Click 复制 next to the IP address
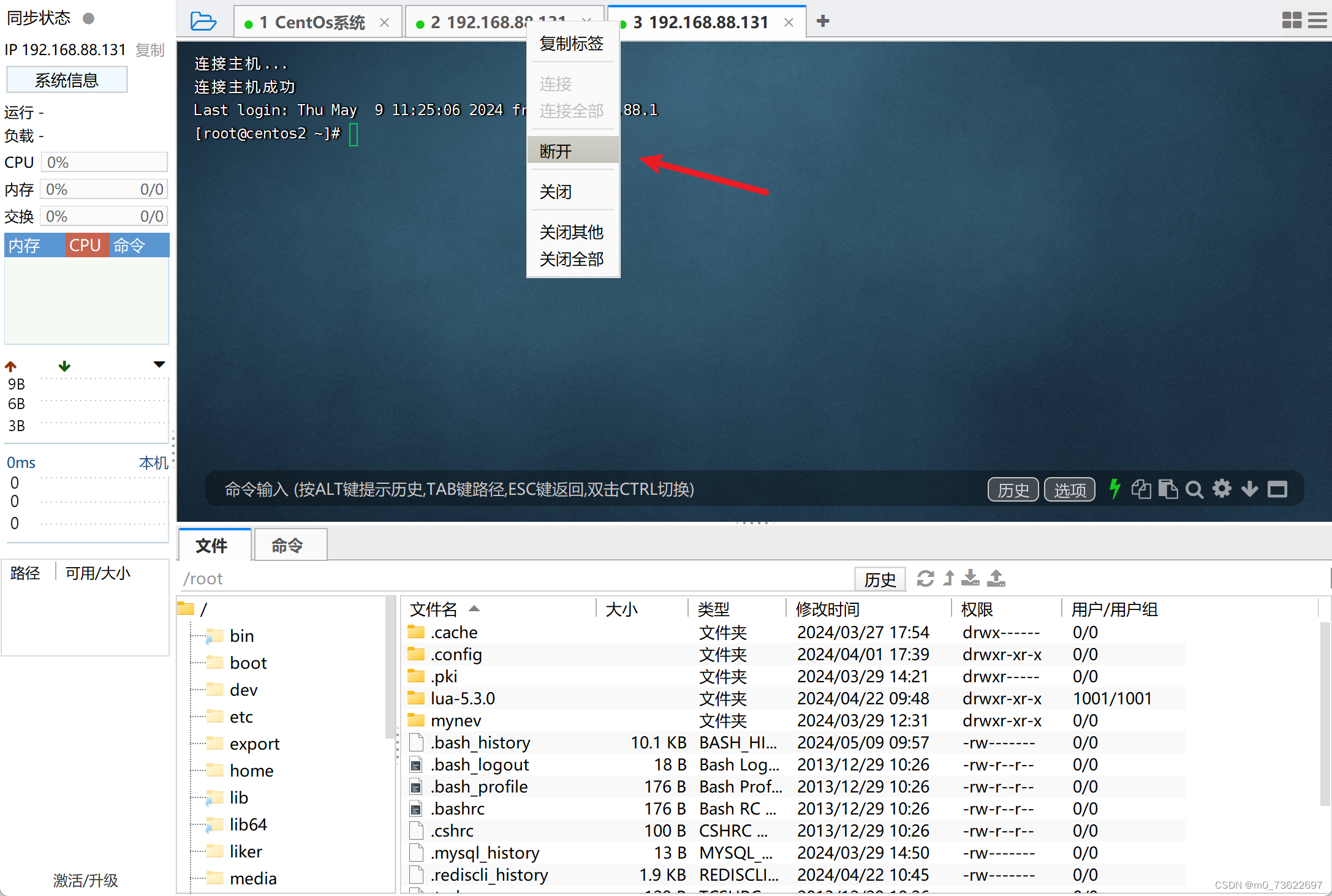 [150, 50]
